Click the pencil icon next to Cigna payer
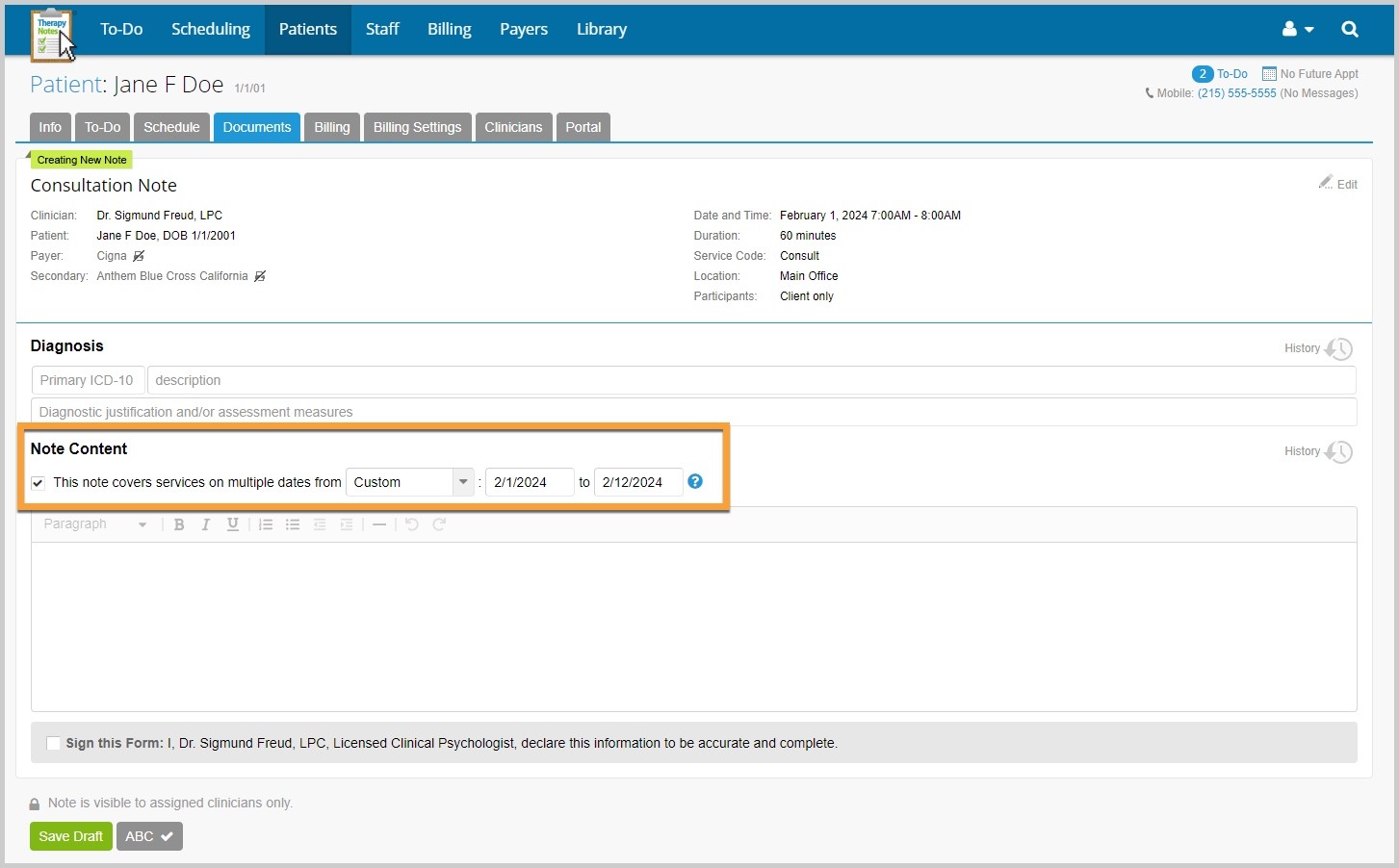This screenshot has width=1399, height=868. pos(139,255)
